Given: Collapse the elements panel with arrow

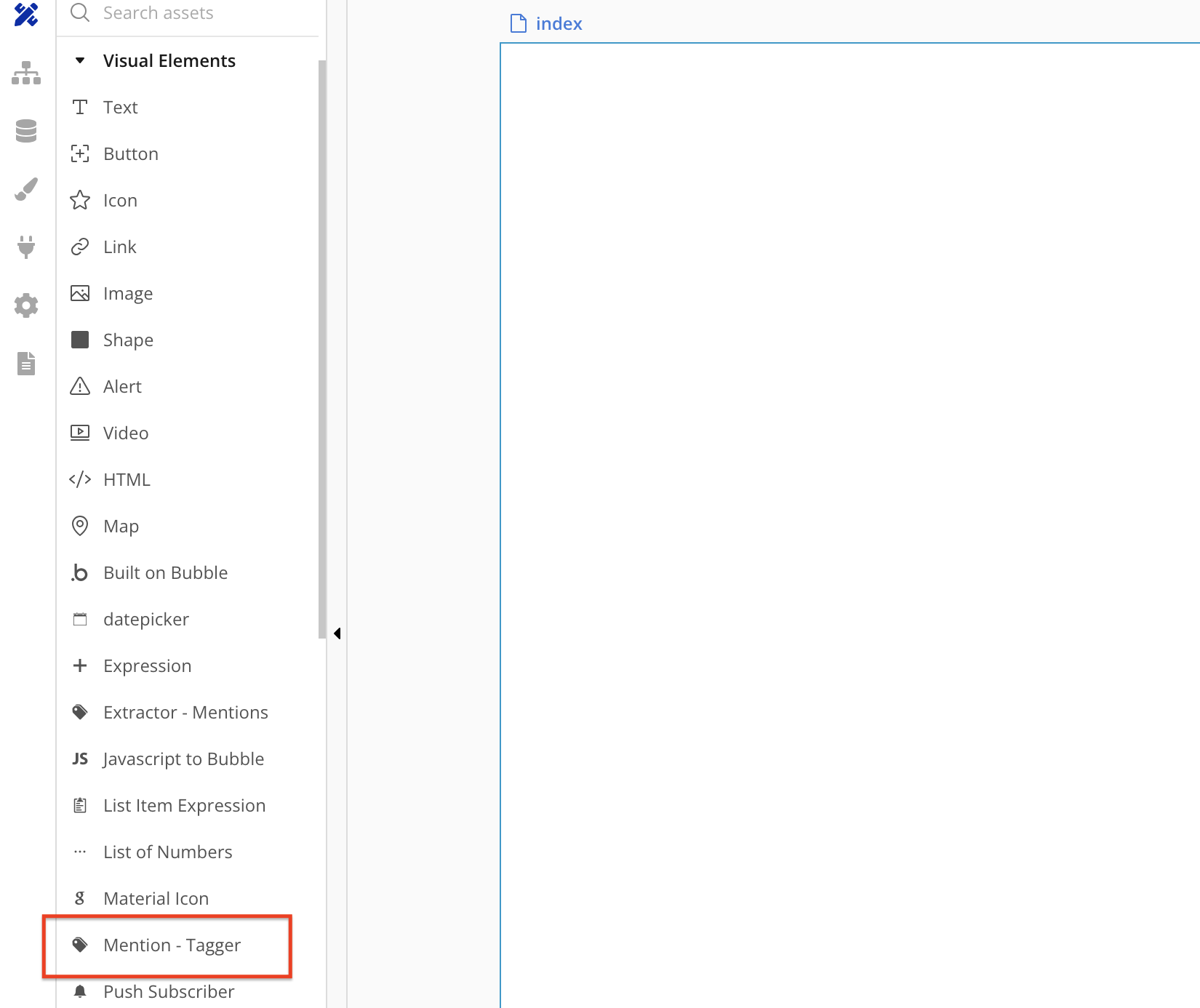Looking at the screenshot, I should tap(337, 633).
